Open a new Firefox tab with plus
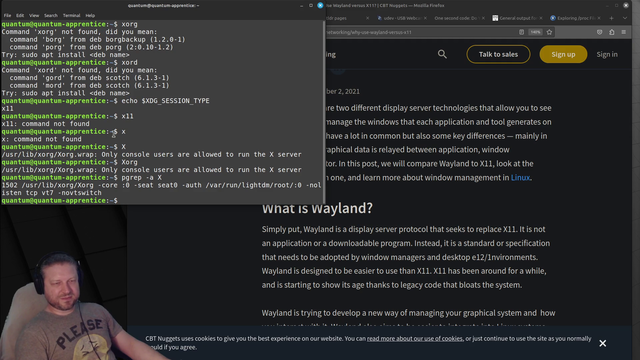Image resolution: width=640 pixels, height=360 pixels. [611, 18]
